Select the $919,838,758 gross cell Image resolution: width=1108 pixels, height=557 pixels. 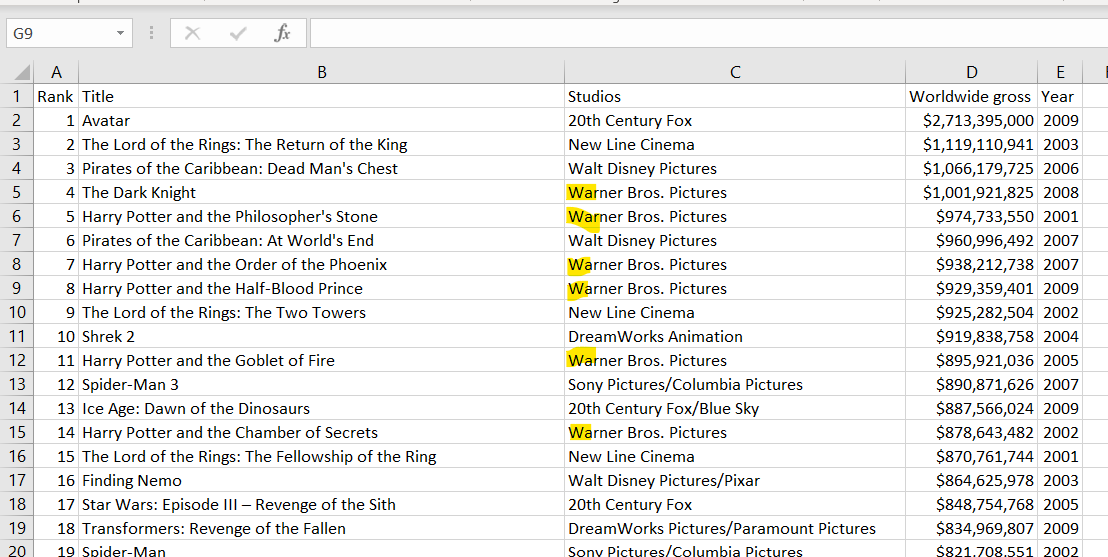pyautogui.click(x=972, y=336)
